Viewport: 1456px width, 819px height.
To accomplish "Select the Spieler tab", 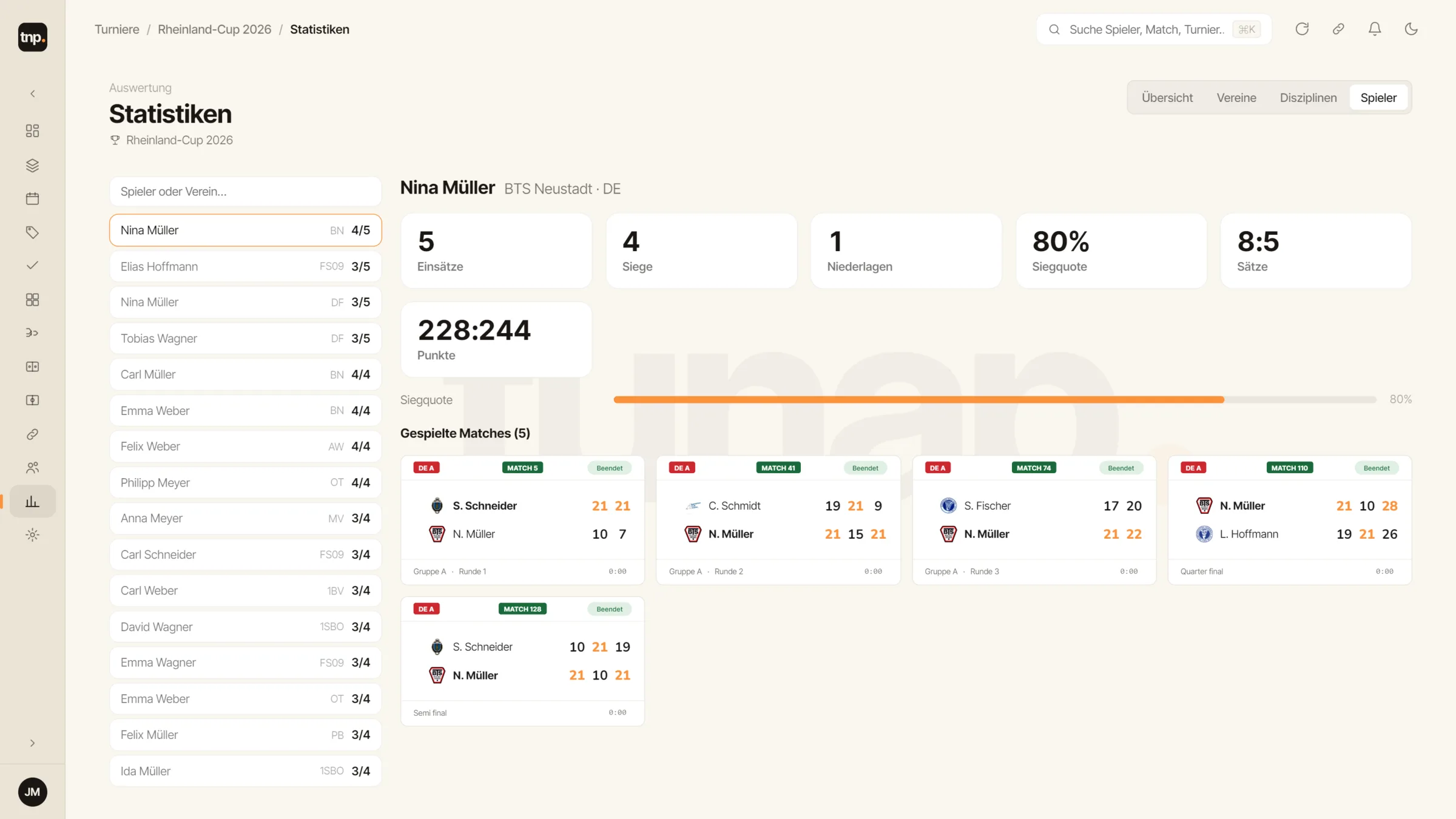I will (x=1378, y=98).
